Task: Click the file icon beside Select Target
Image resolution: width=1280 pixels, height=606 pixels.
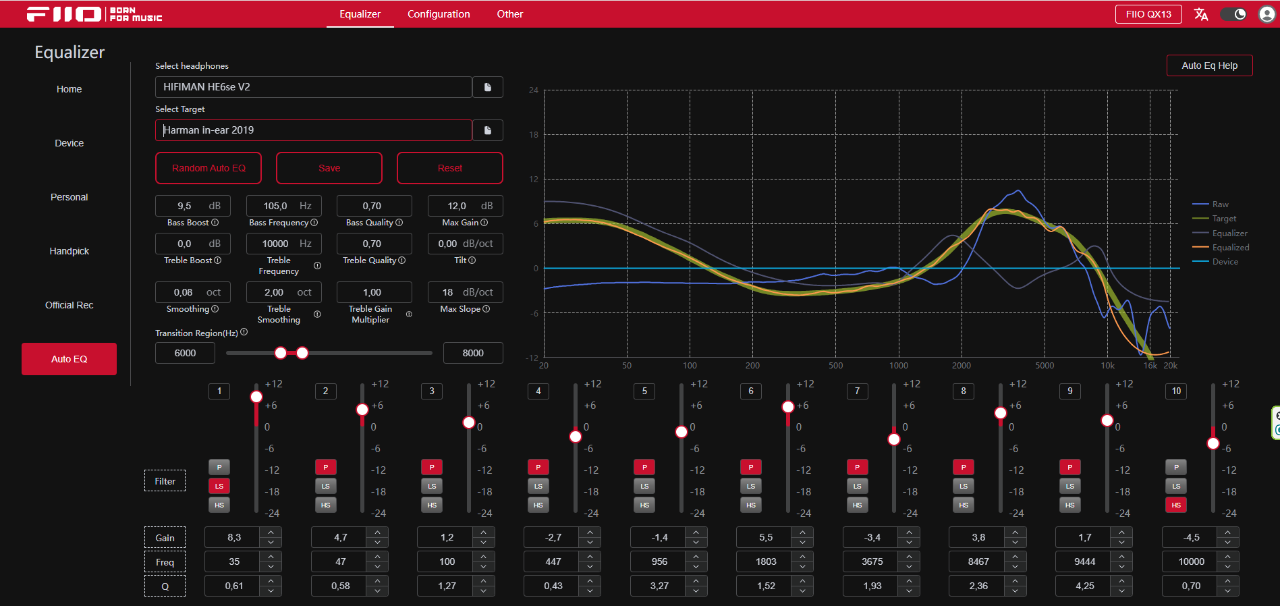Action: [x=488, y=130]
